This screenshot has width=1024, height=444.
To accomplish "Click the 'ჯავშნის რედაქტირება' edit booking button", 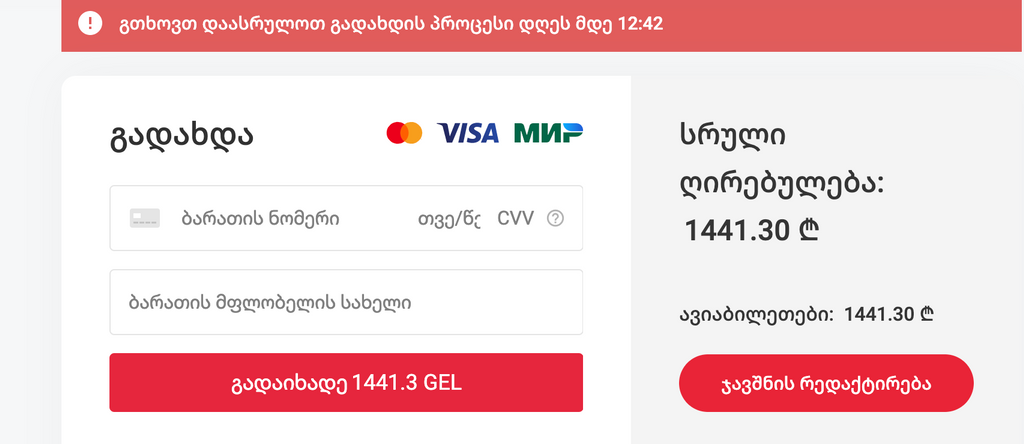I will [826, 383].
